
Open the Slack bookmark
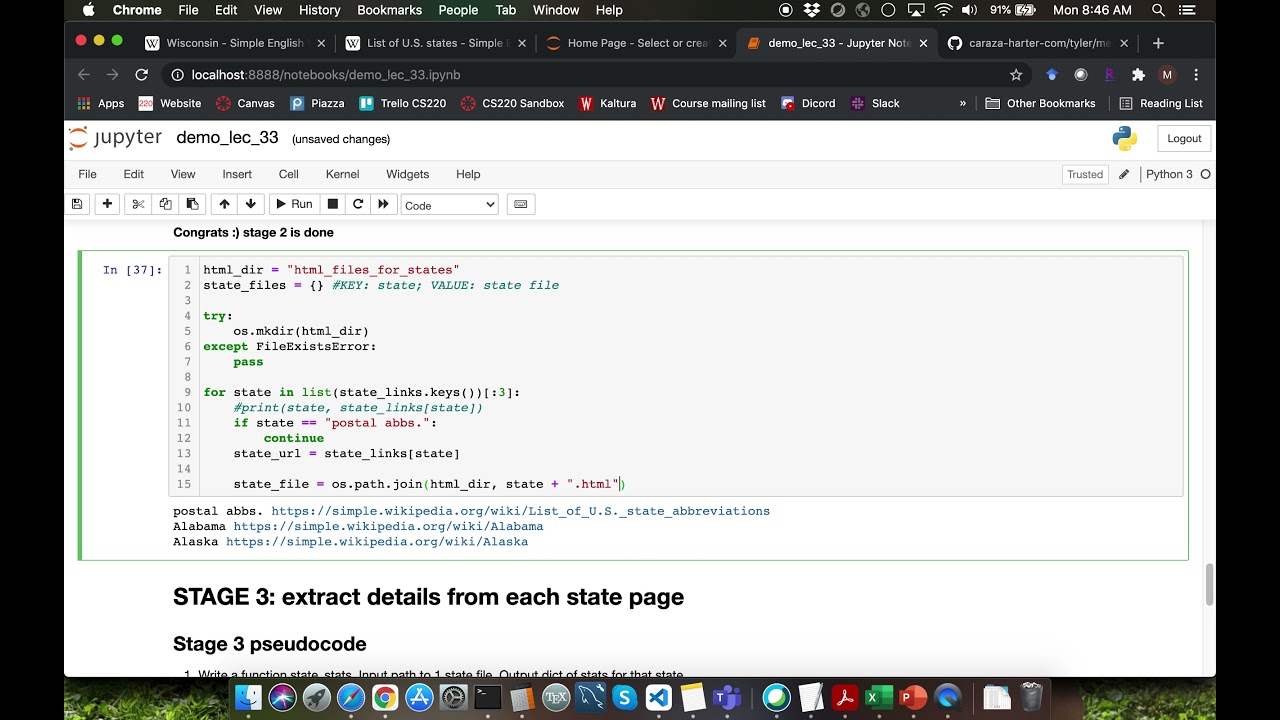pyautogui.click(x=875, y=103)
